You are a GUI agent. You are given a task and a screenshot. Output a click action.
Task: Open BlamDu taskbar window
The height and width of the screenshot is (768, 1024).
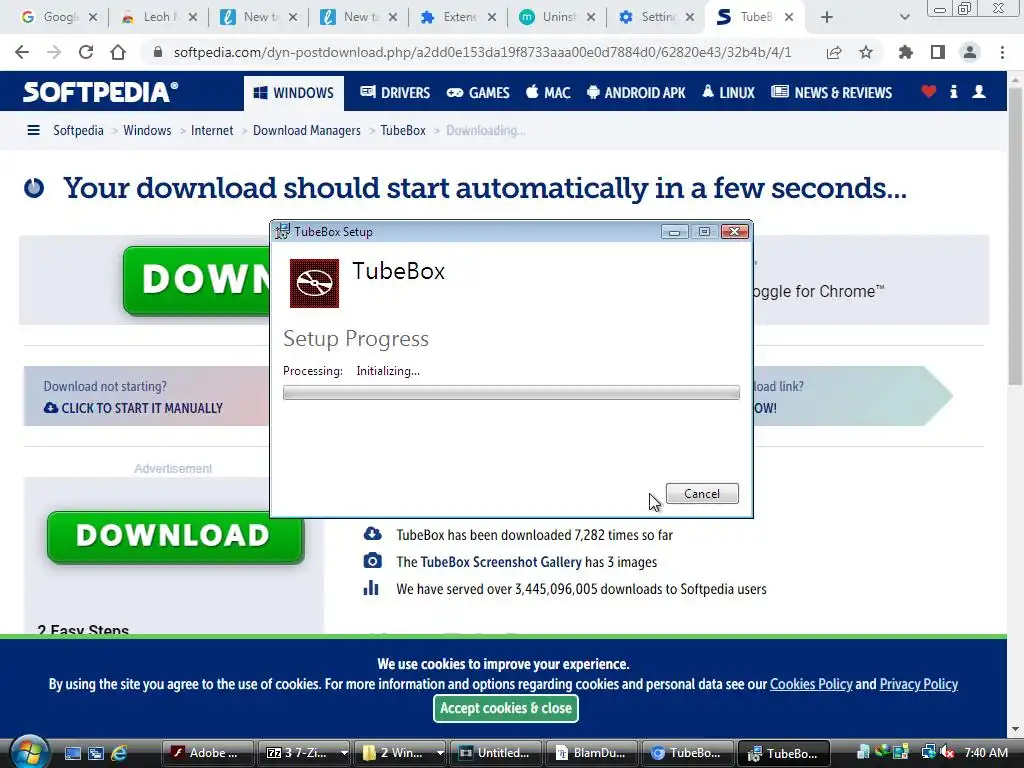(x=593, y=753)
